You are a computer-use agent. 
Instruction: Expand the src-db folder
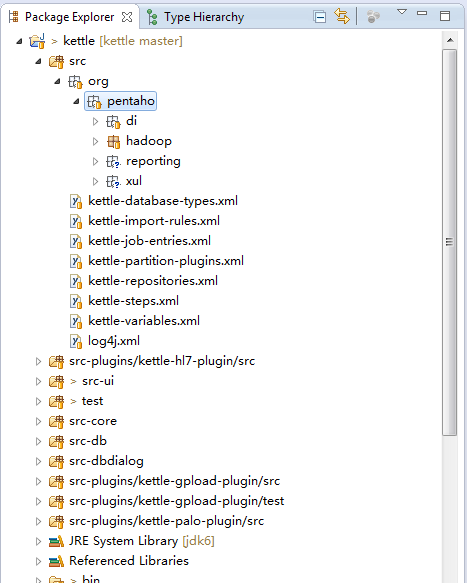tap(38, 441)
